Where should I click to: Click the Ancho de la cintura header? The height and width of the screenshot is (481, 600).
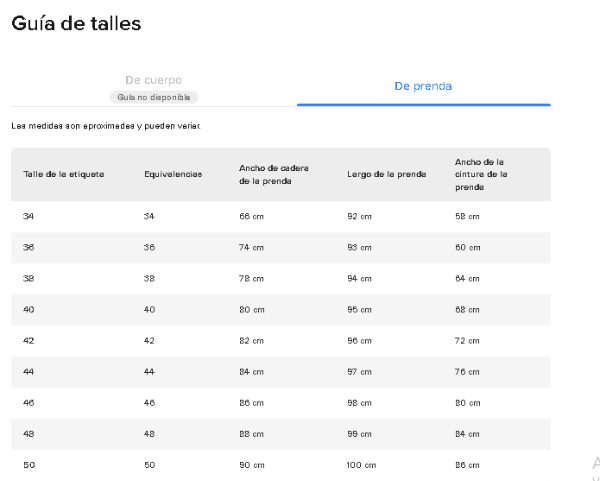[x=482, y=174]
